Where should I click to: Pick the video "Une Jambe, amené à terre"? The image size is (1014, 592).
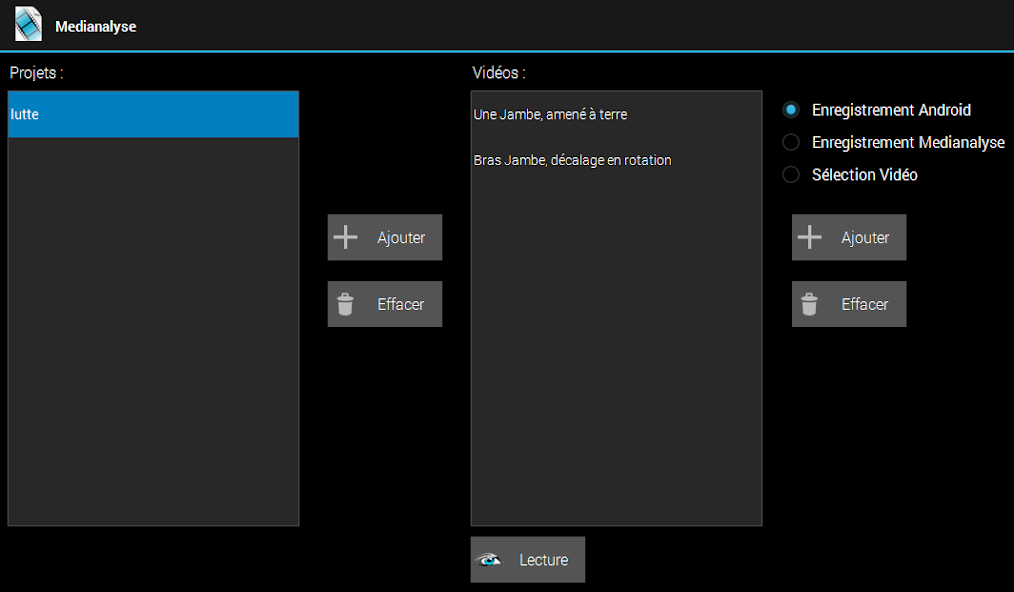[551, 115]
